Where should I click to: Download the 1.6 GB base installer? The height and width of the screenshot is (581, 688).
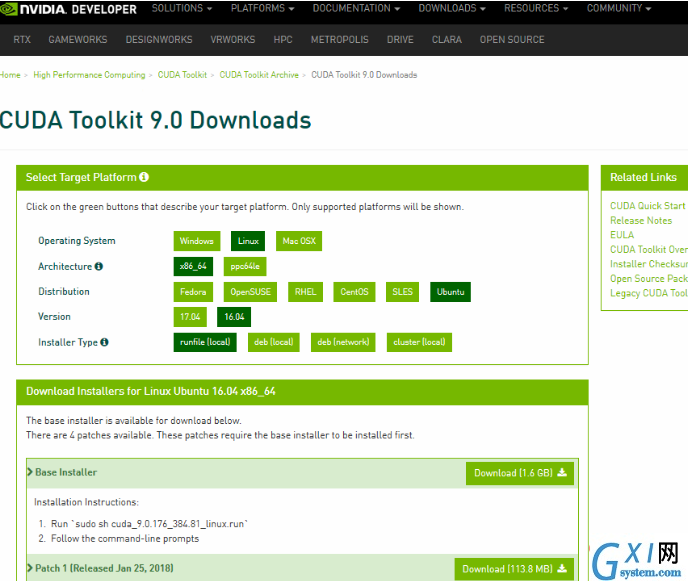click(520, 473)
